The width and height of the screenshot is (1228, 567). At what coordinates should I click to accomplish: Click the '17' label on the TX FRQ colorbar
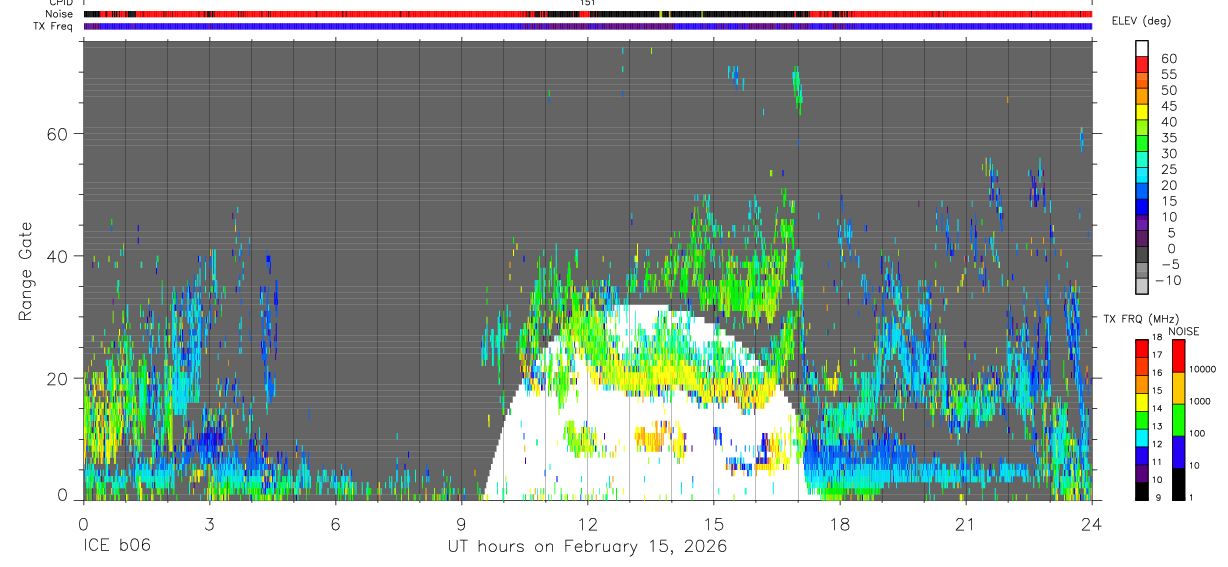click(x=1159, y=355)
